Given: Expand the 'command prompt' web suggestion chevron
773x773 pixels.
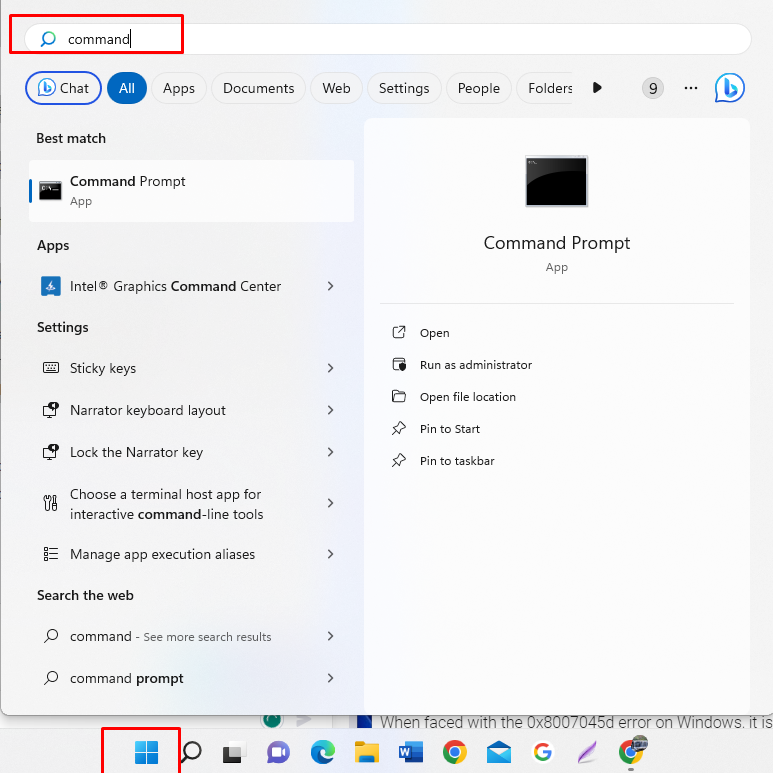Looking at the screenshot, I should coord(330,678).
